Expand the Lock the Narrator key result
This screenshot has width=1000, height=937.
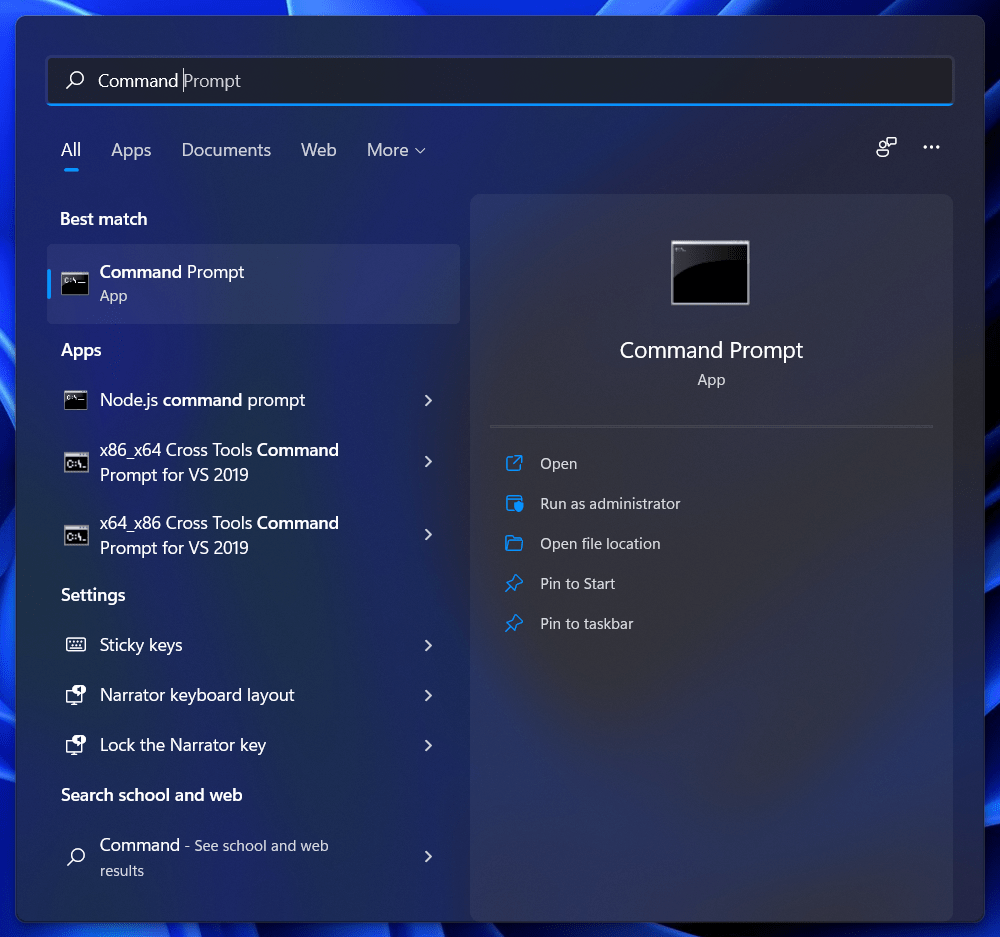click(428, 745)
